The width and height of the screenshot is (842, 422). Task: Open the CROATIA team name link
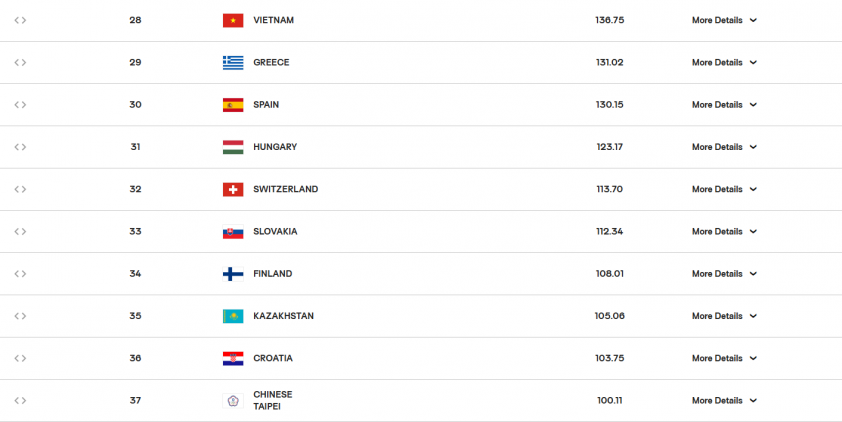click(x=272, y=358)
